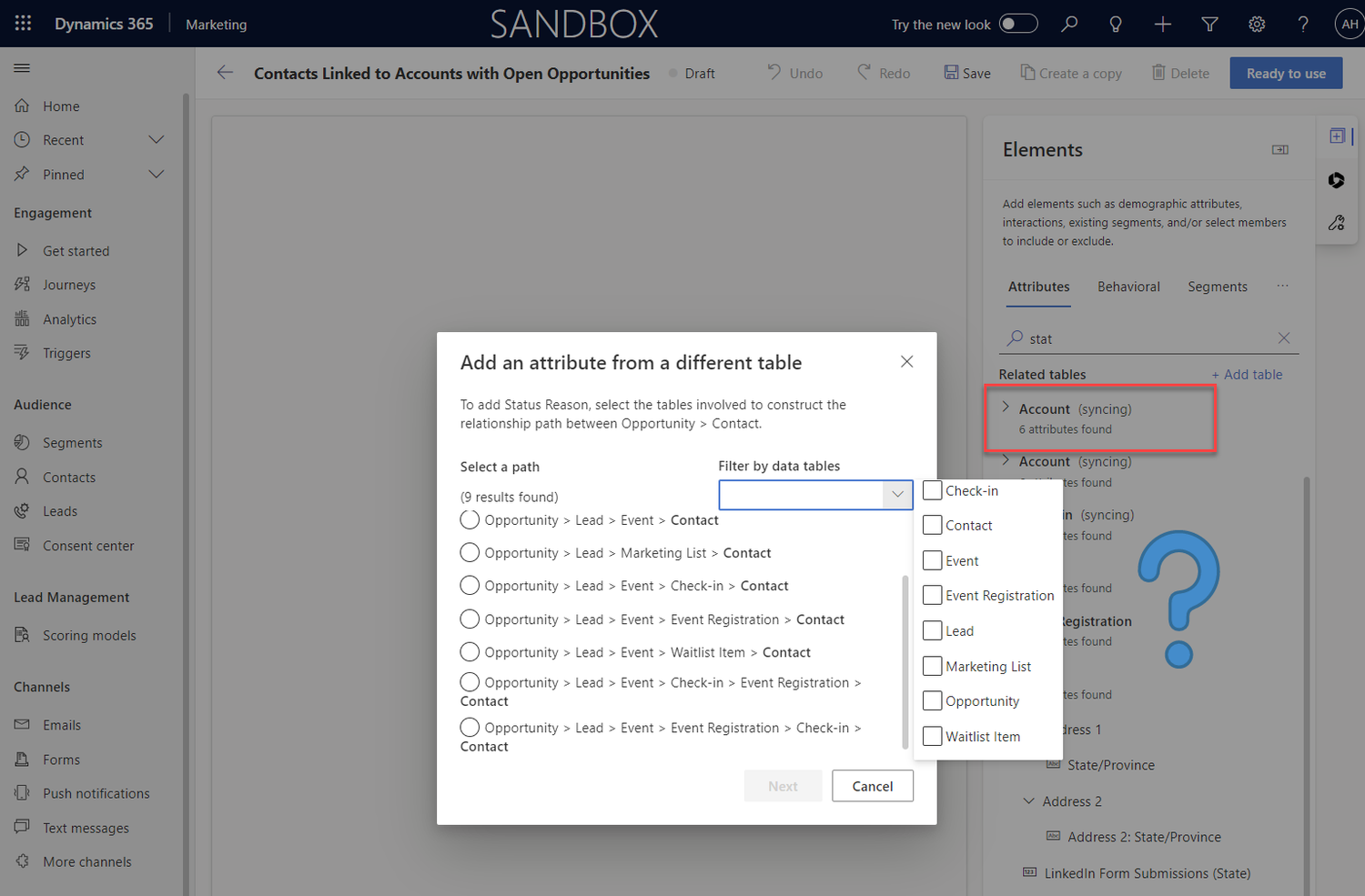This screenshot has height=896, width=1365.
Task: Open the customization wrench icon on the right rail
Action: point(1336,222)
